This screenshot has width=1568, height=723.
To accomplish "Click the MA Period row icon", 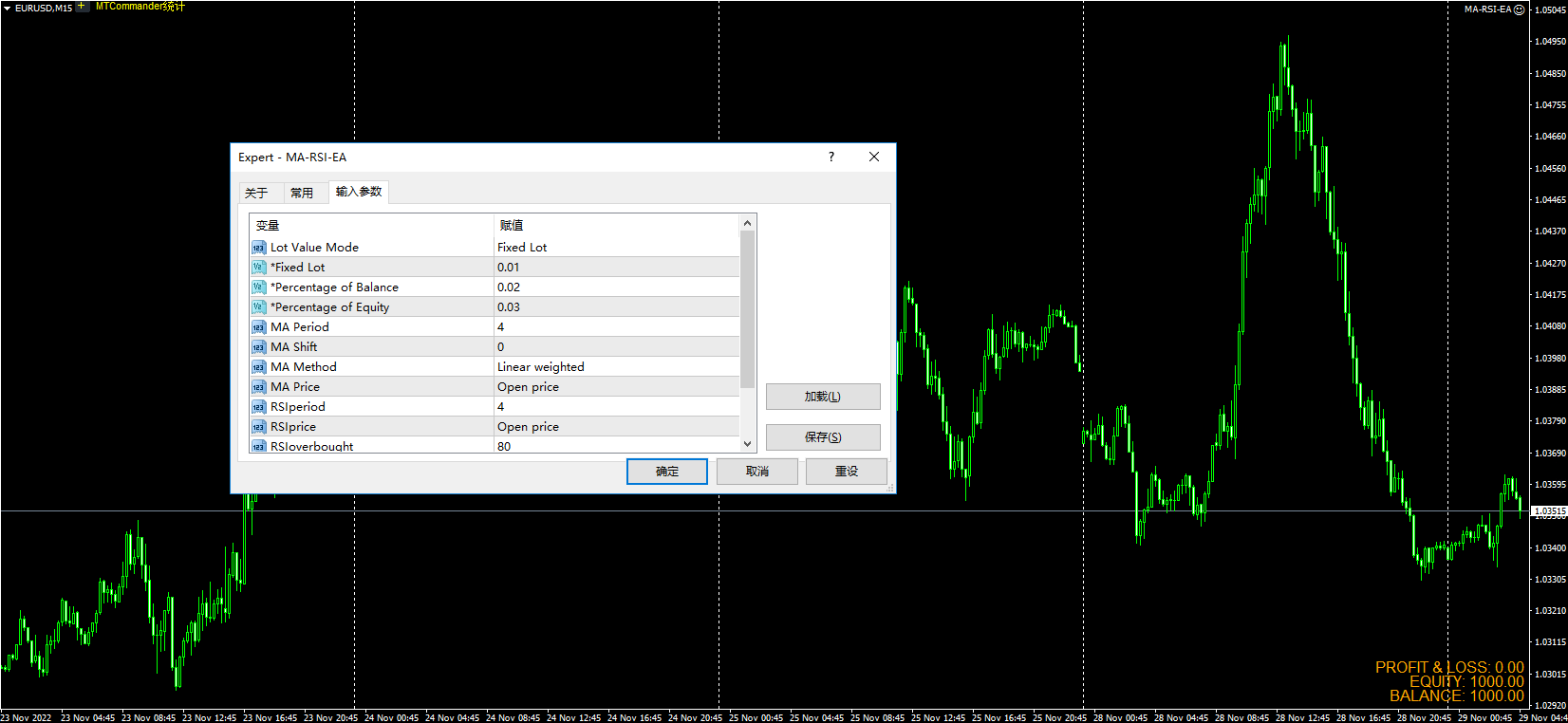I will 258,327.
